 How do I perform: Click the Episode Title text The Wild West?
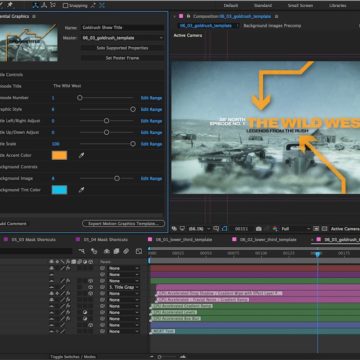pyautogui.click(x=67, y=86)
